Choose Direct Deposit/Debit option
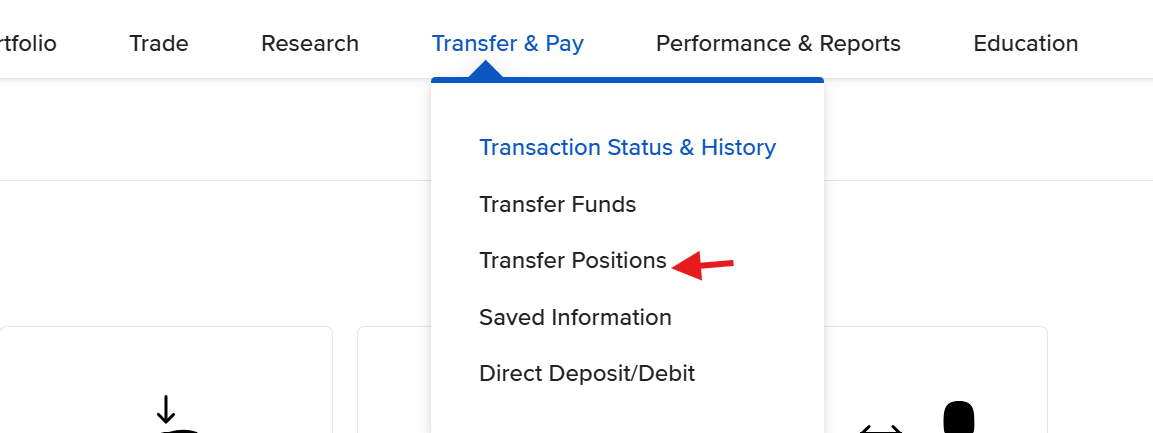Image resolution: width=1153 pixels, height=433 pixels. coord(587,374)
